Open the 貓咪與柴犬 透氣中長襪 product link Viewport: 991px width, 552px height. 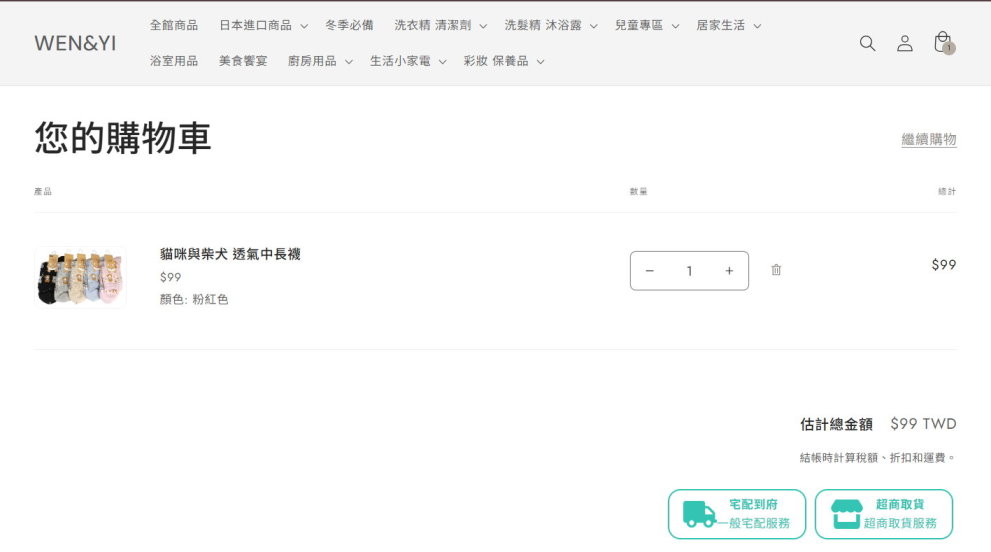[x=230, y=254]
